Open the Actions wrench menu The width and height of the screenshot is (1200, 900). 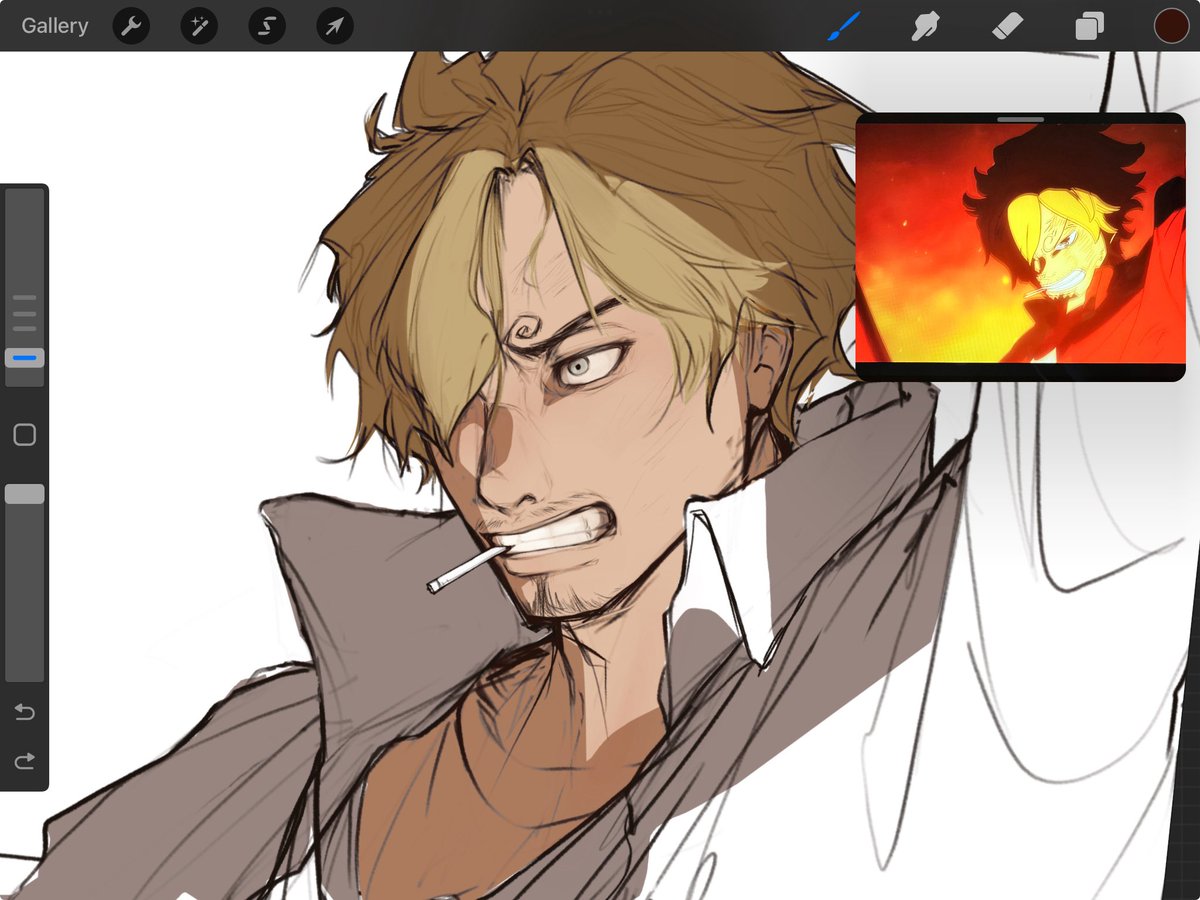point(131,26)
